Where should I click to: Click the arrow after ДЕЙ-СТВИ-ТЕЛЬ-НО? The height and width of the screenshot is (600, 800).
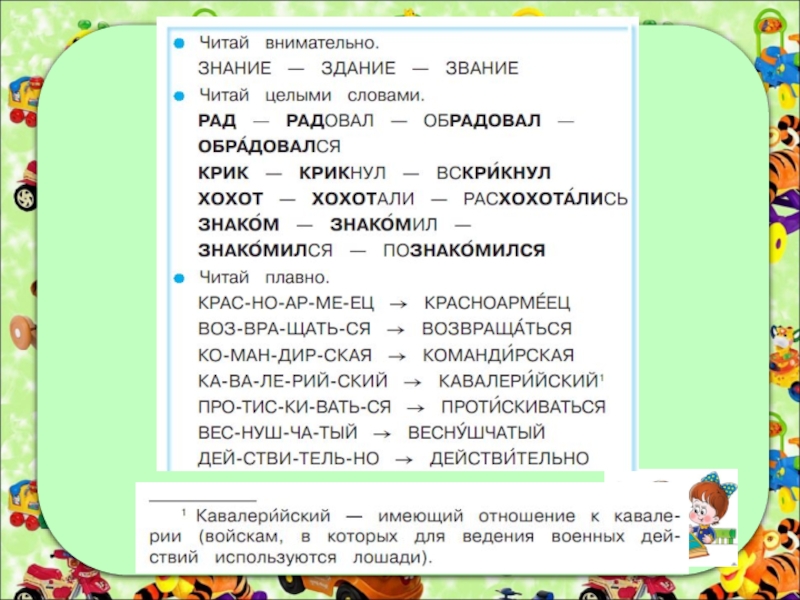pyautogui.click(x=404, y=460)
